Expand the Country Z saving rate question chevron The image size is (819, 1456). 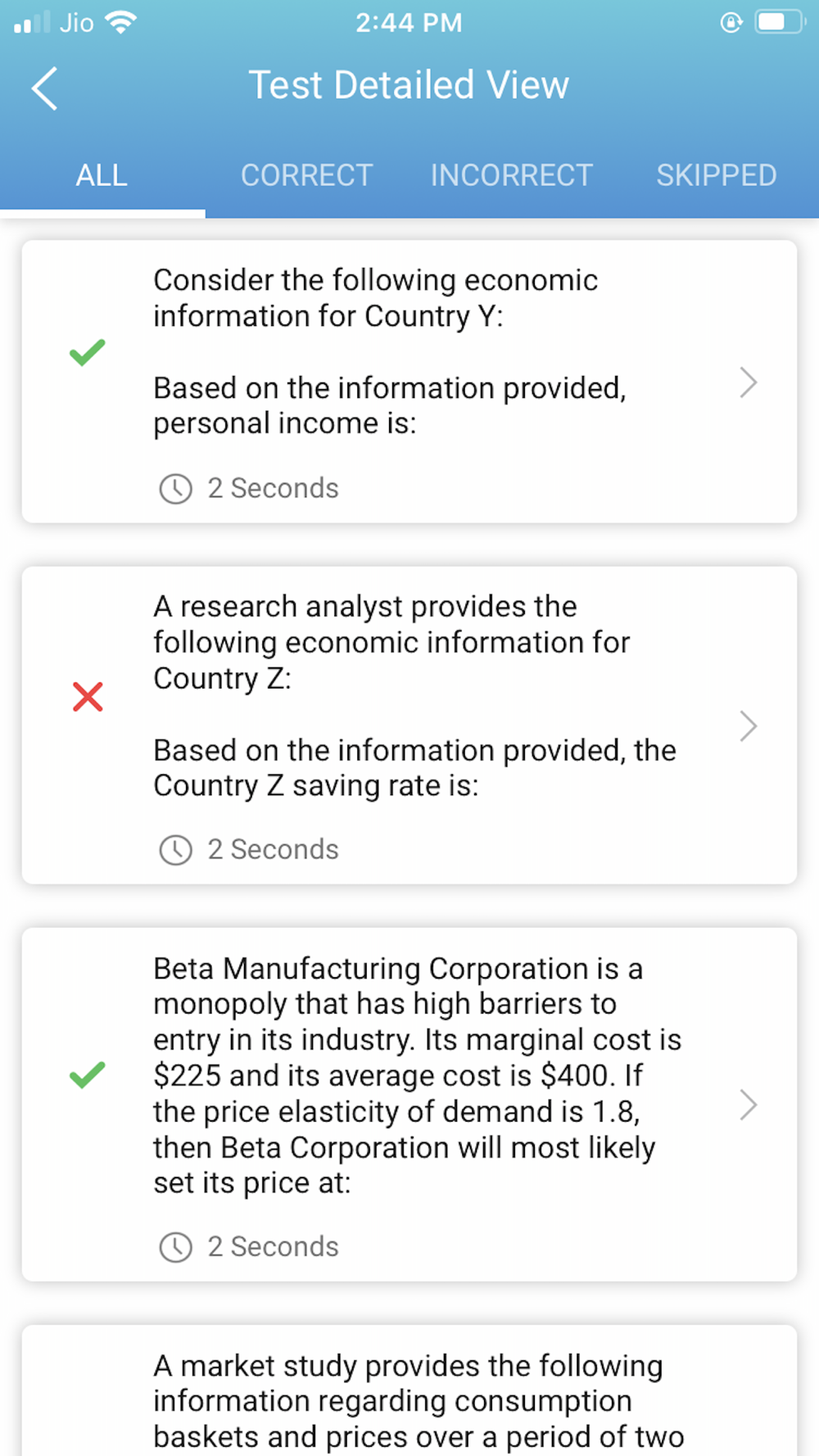[x=748, y=726]
